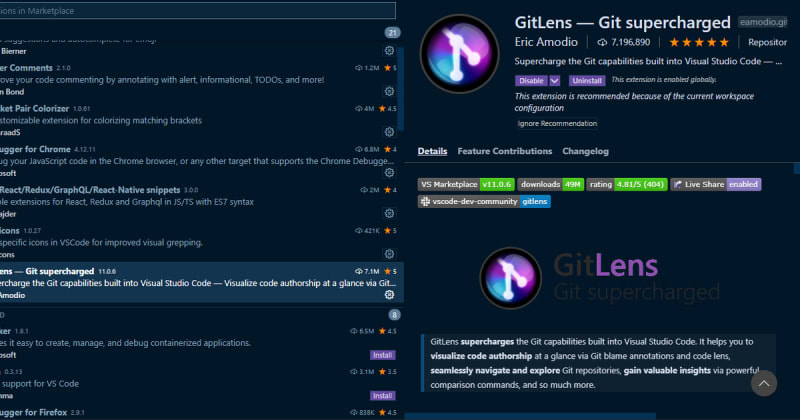Open the Repository link
This screenshot has width=800, height=420.
click(x=767, y=43)
